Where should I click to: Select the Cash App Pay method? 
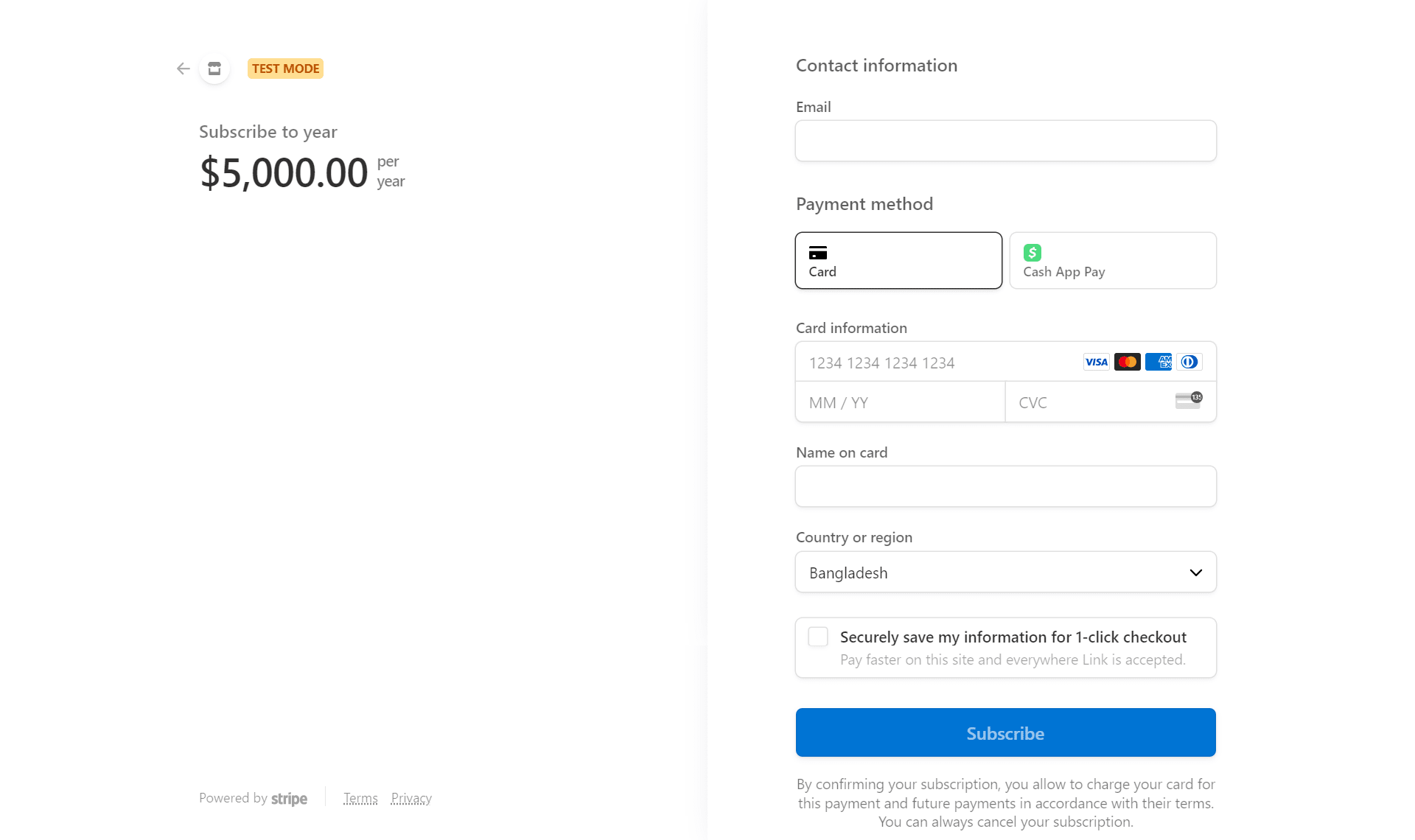tap(1112, 260)
